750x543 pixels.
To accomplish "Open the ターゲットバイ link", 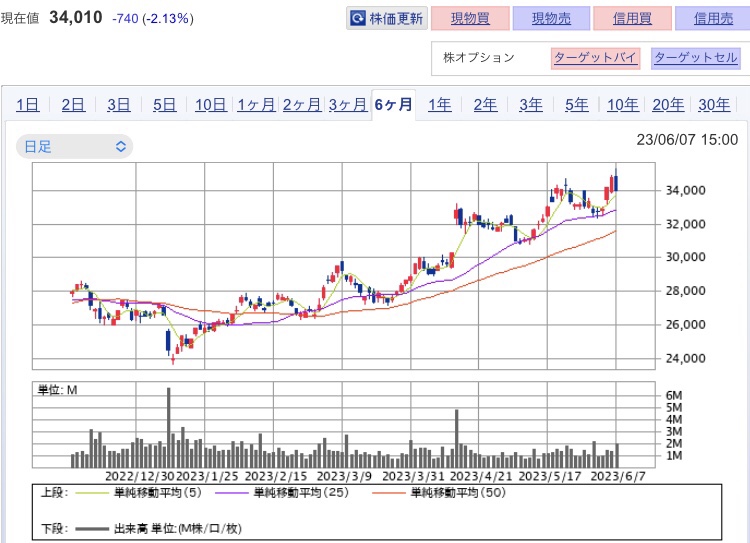I will (x=596, y=58).
